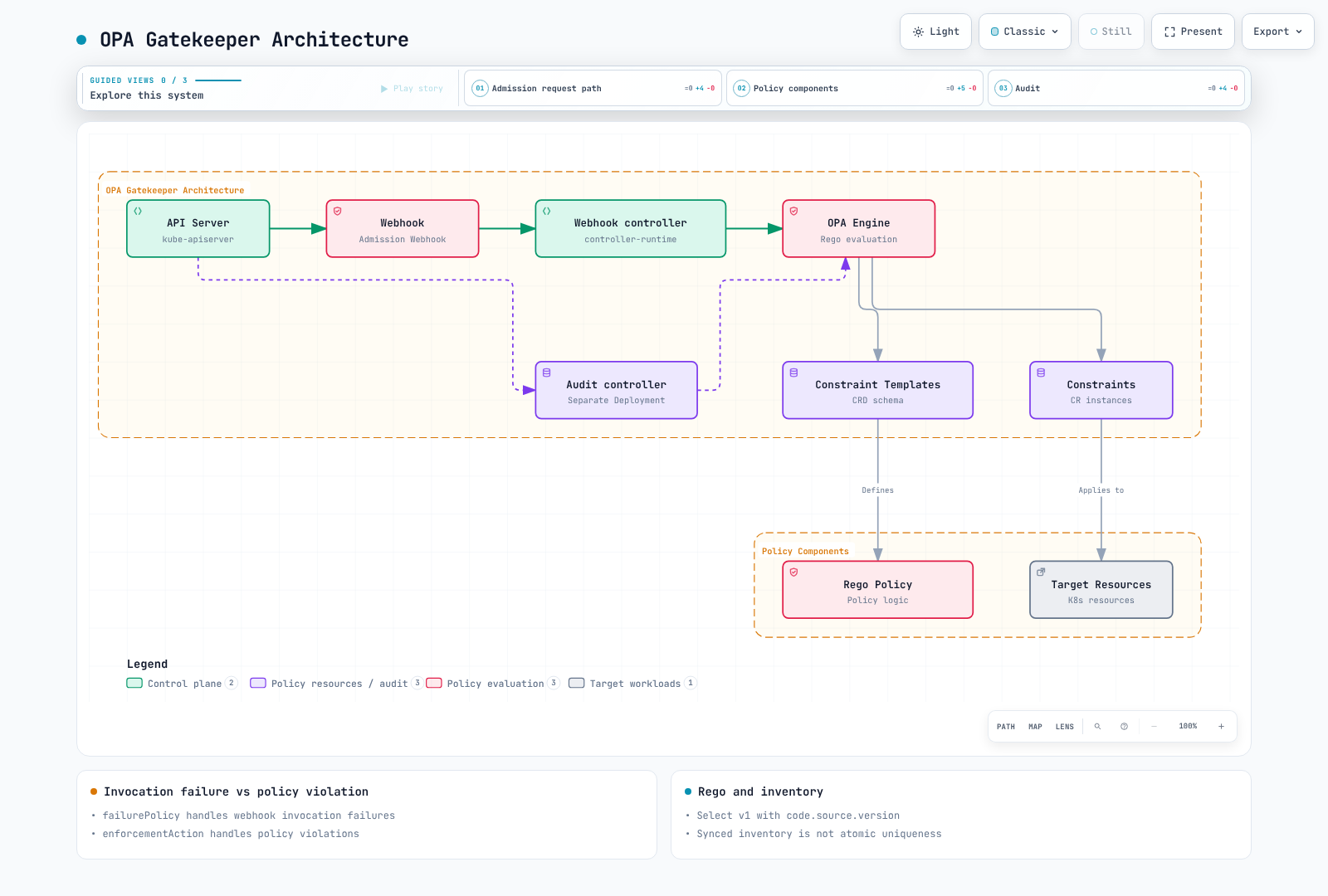The height and width of the screenshot is (896, 1328).
Task: Toggle the Light theme button
Action: click(x=935, y=32)
